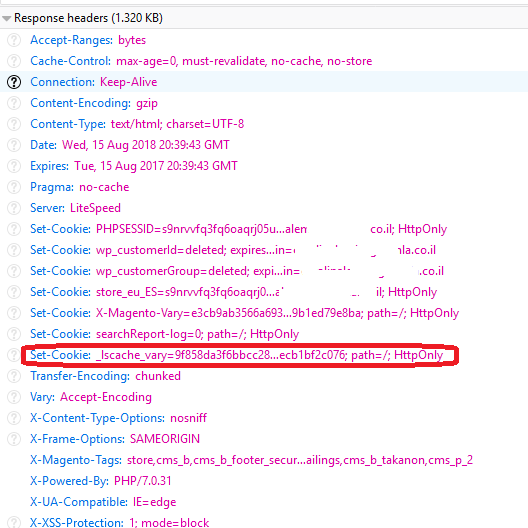Open help icon beside Pragma header
The image size is (528, 528).
click(14, 187)
